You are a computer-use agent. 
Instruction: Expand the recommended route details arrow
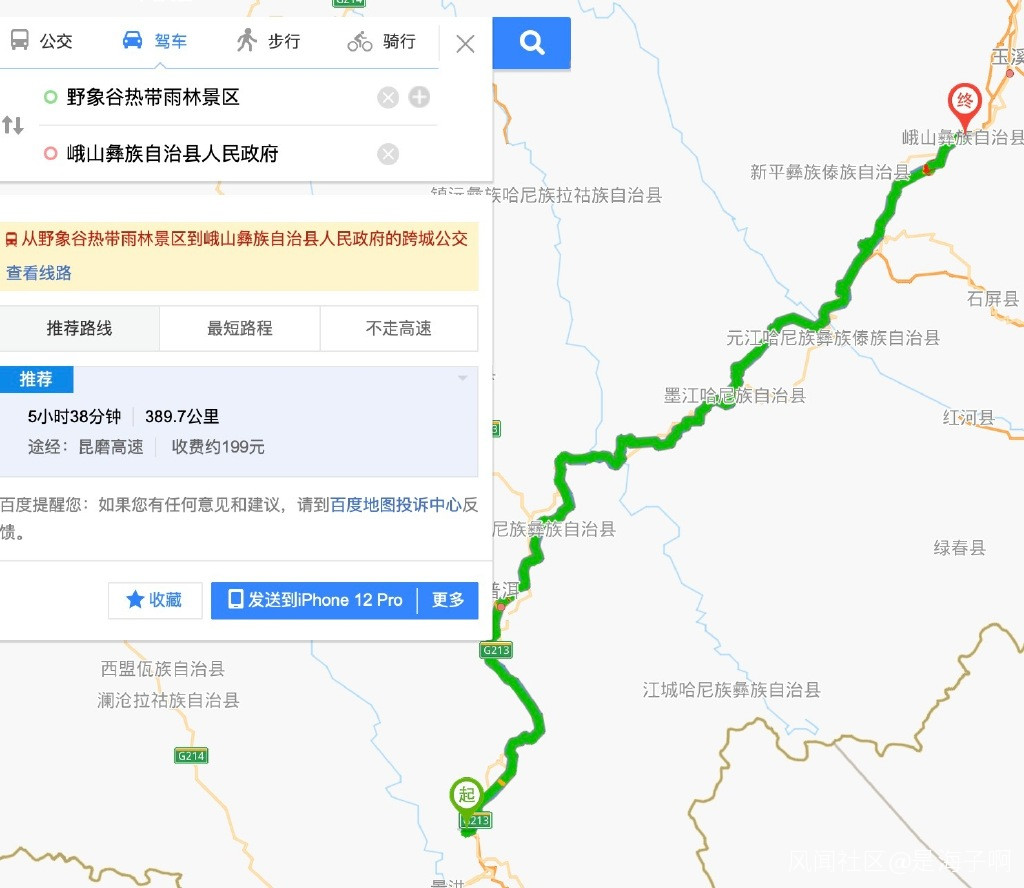(x=462, y=378)
